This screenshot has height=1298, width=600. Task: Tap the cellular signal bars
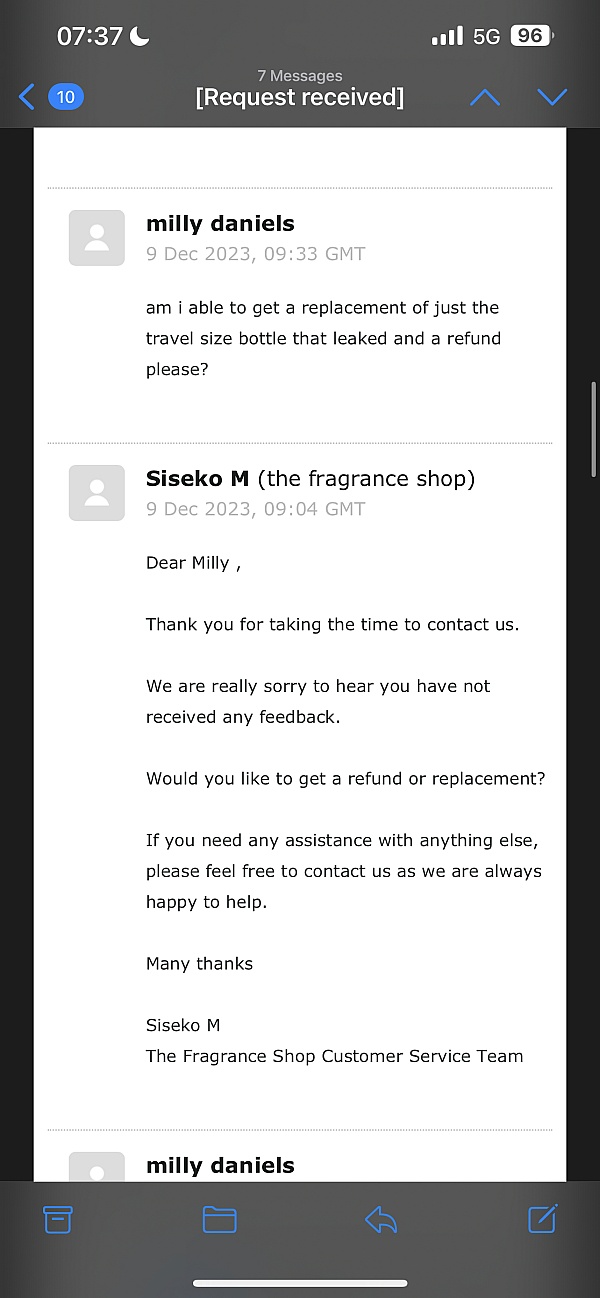446,35
